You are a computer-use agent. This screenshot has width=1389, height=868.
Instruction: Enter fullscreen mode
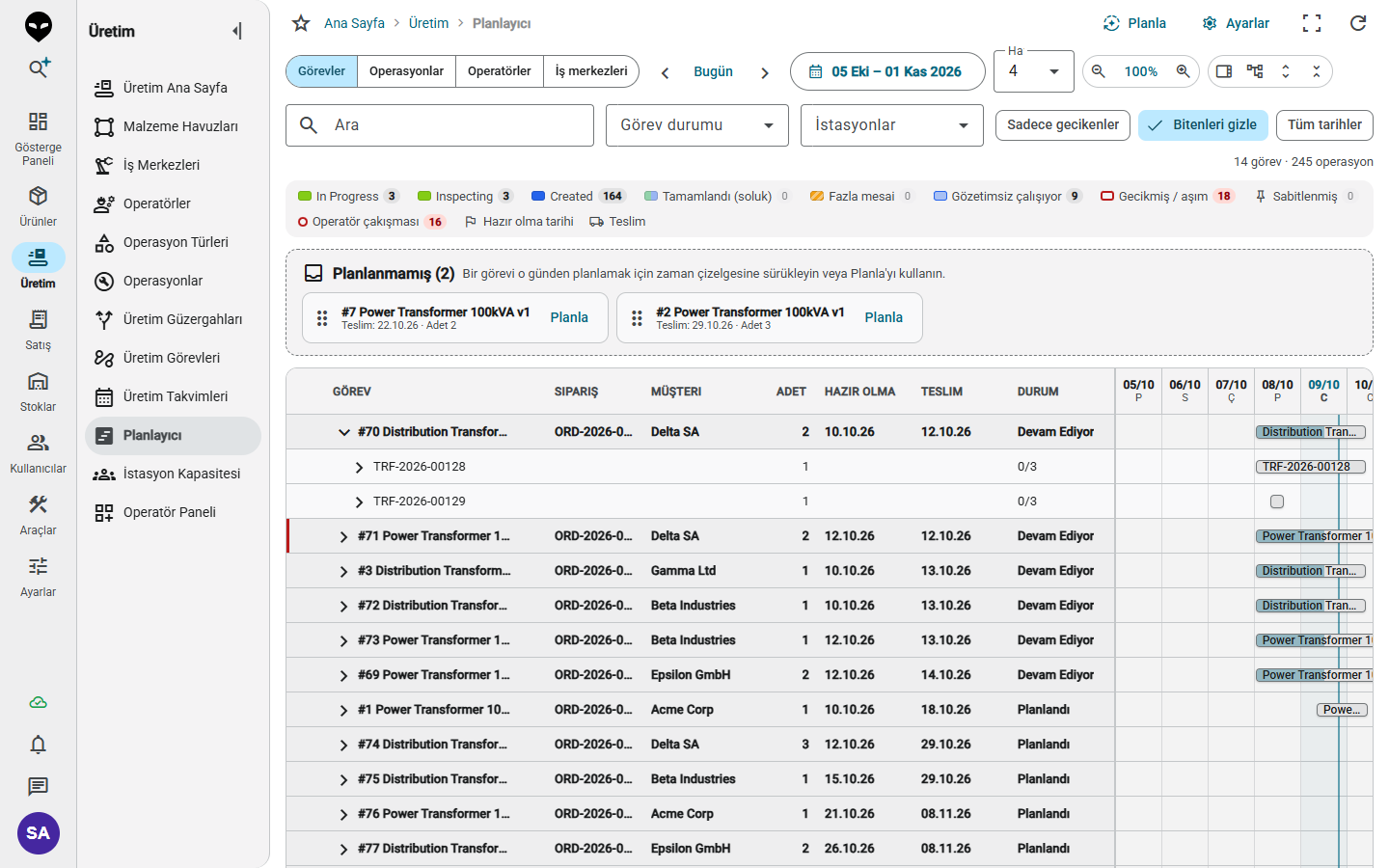pos(1312,23)
